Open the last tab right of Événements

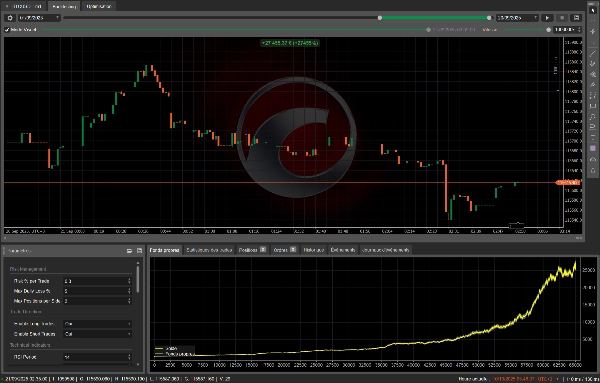point(385,250)
